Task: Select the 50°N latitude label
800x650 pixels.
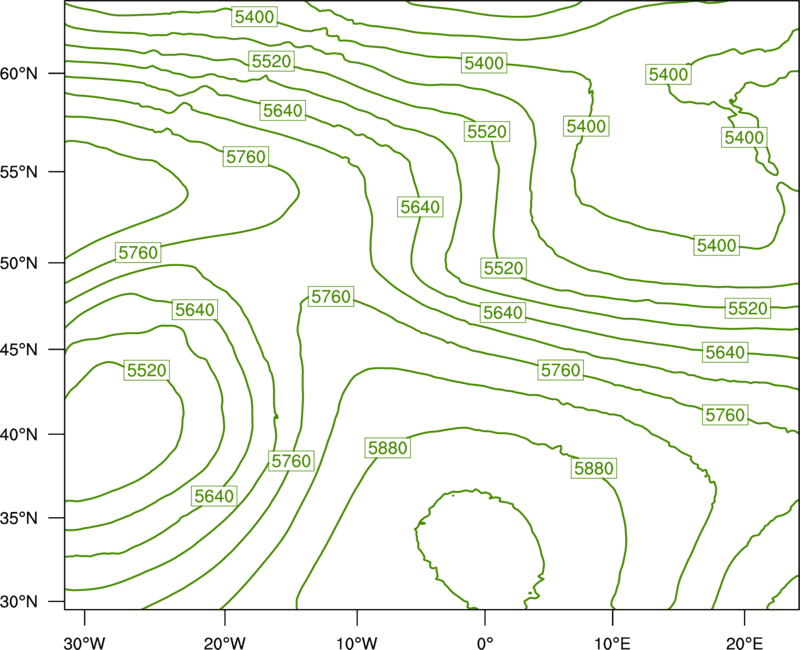Action: [x=19, y=263]
